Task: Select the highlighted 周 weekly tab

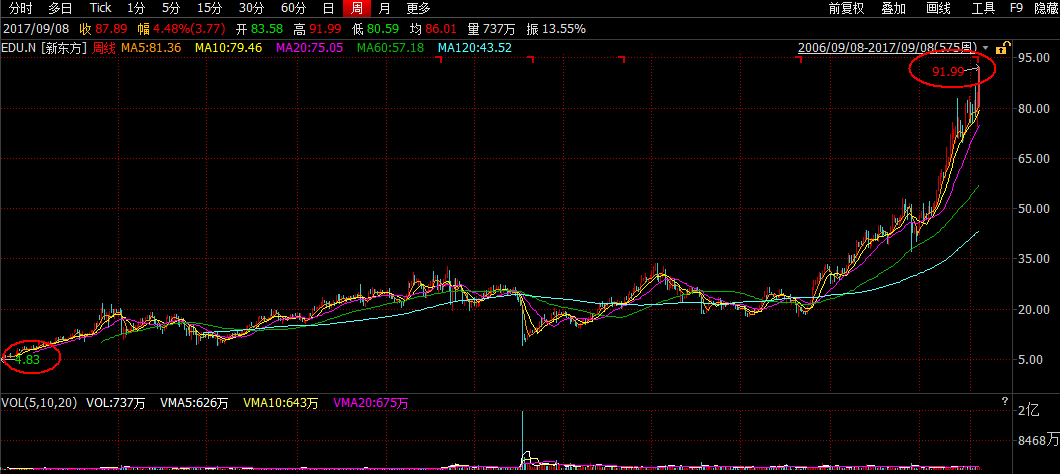Action: [356, 9]
